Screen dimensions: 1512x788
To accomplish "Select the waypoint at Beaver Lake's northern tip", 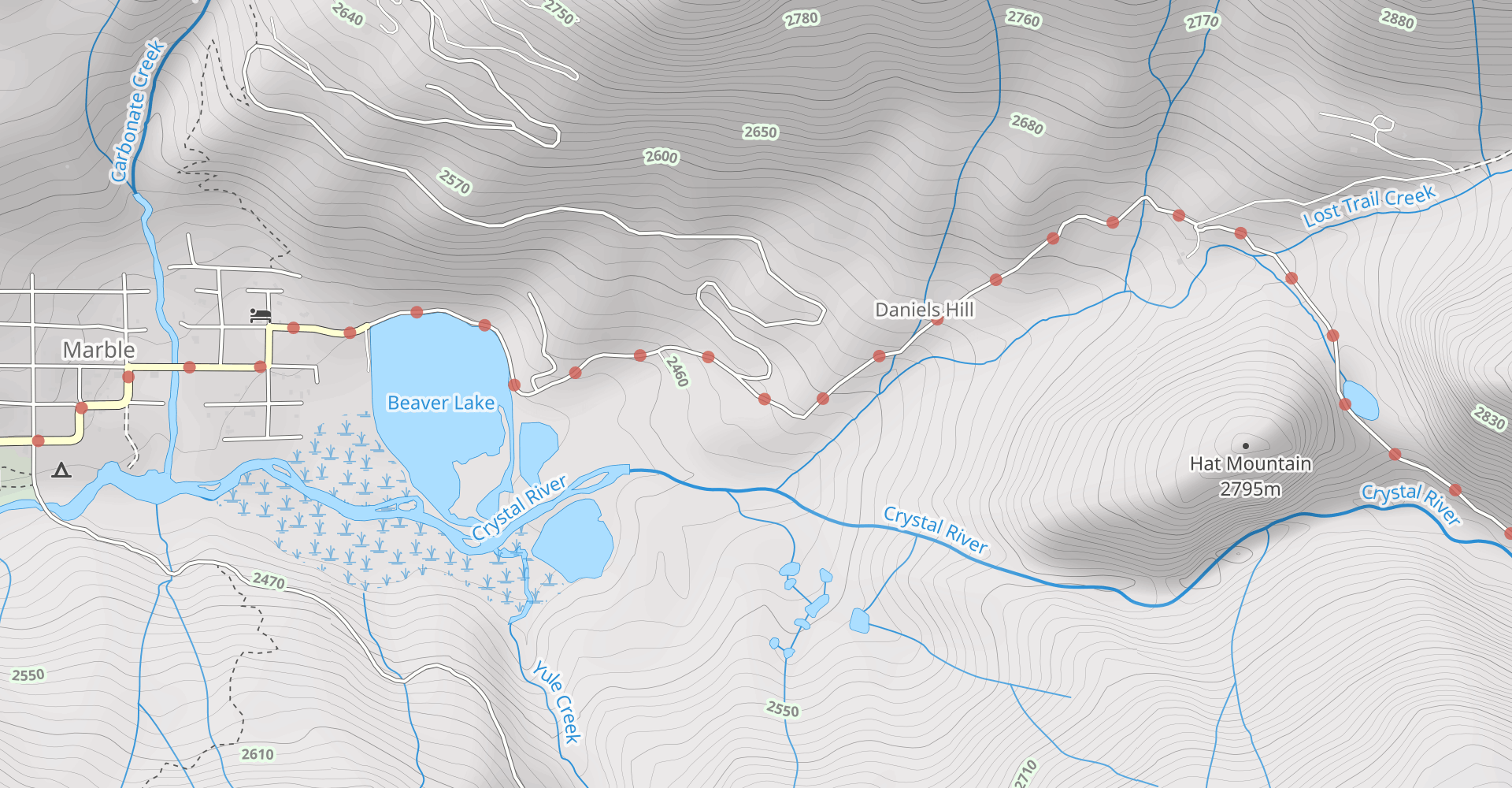I will (x=417, y=313).
